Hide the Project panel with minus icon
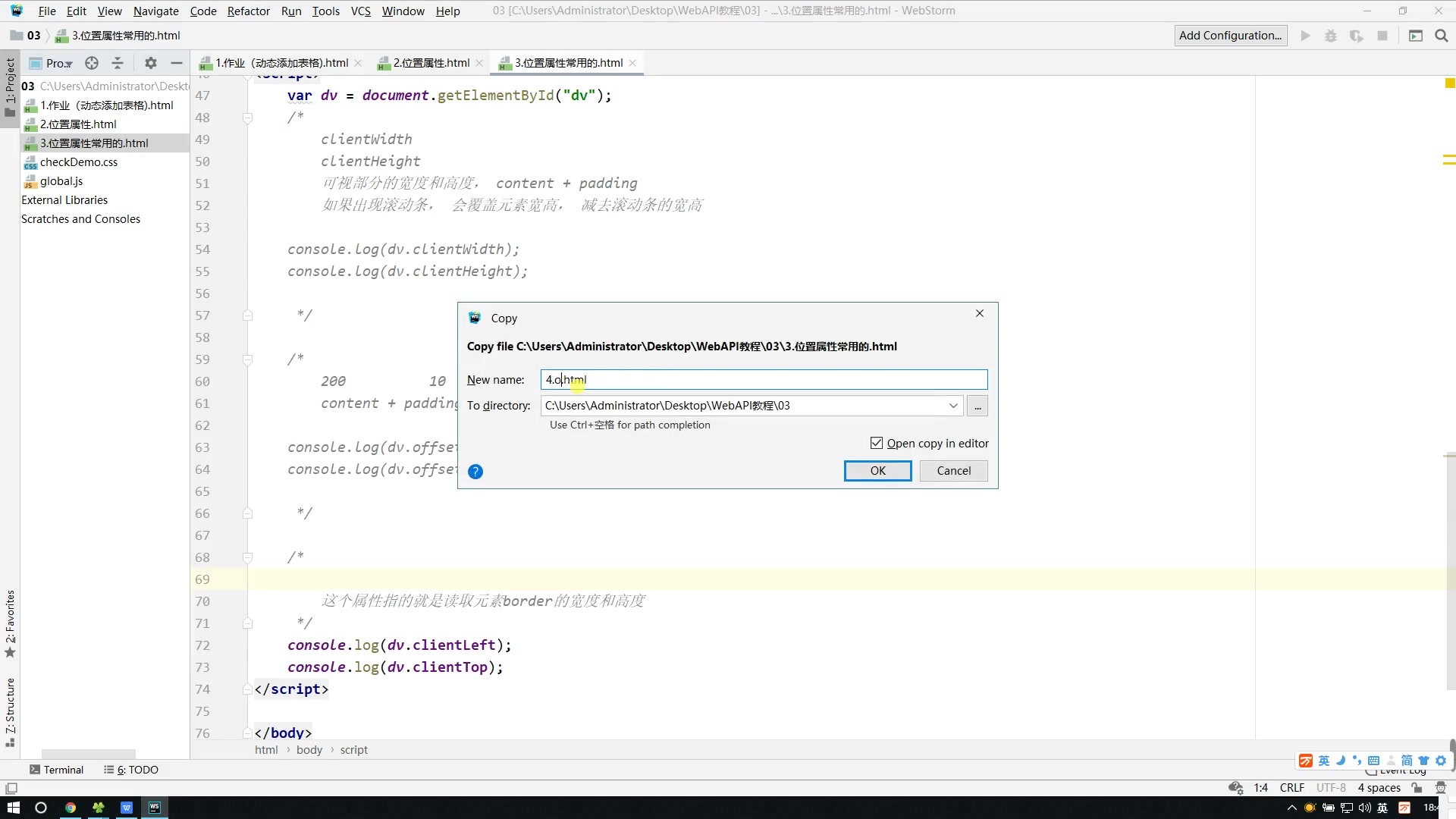Screen dimensions: 1456x819 click(x=177, y=63)
